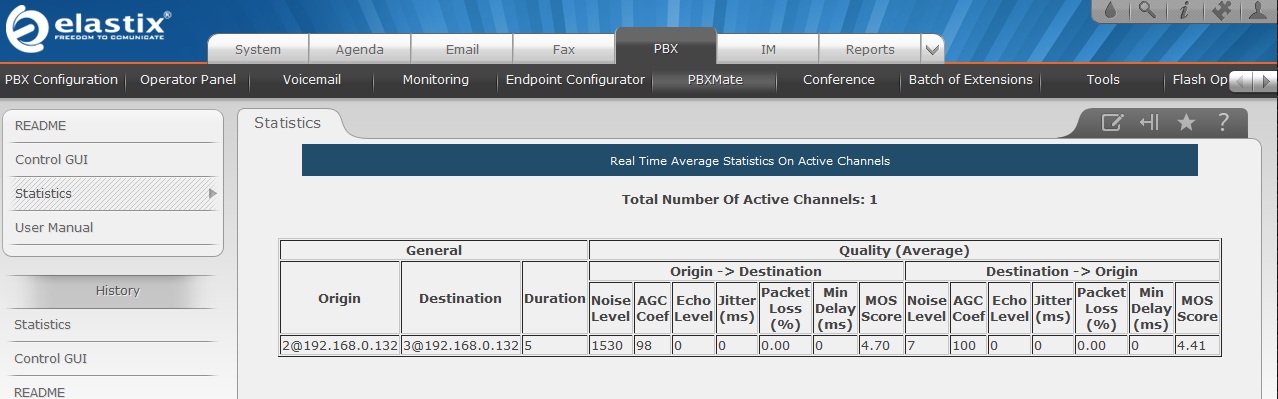Image resolution: width=1278 pixels, height=399 pixels.
Task: Open README from History list
Action: tap(39, 392)
